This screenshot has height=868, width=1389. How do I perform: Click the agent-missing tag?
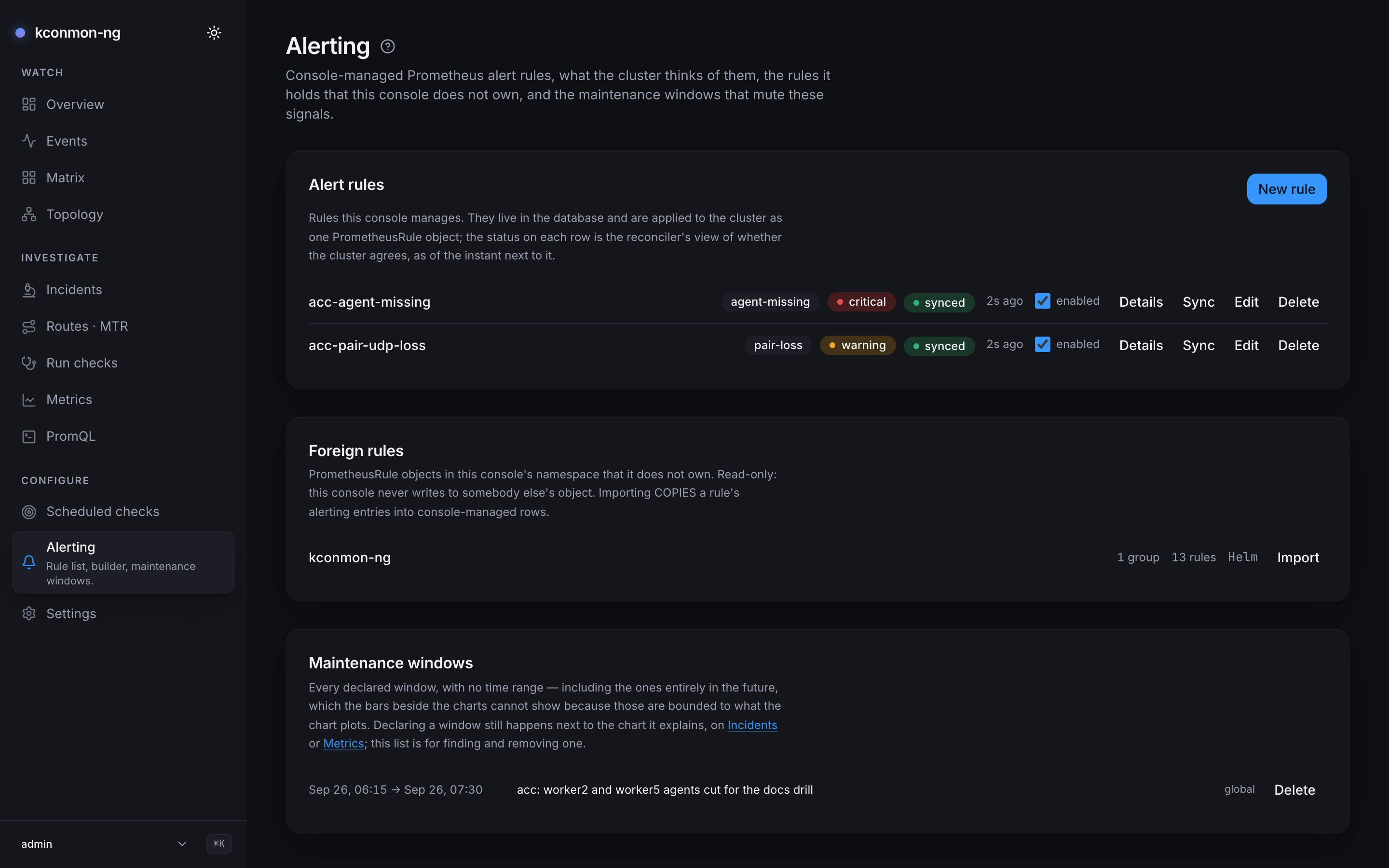[x=770, y=302]
